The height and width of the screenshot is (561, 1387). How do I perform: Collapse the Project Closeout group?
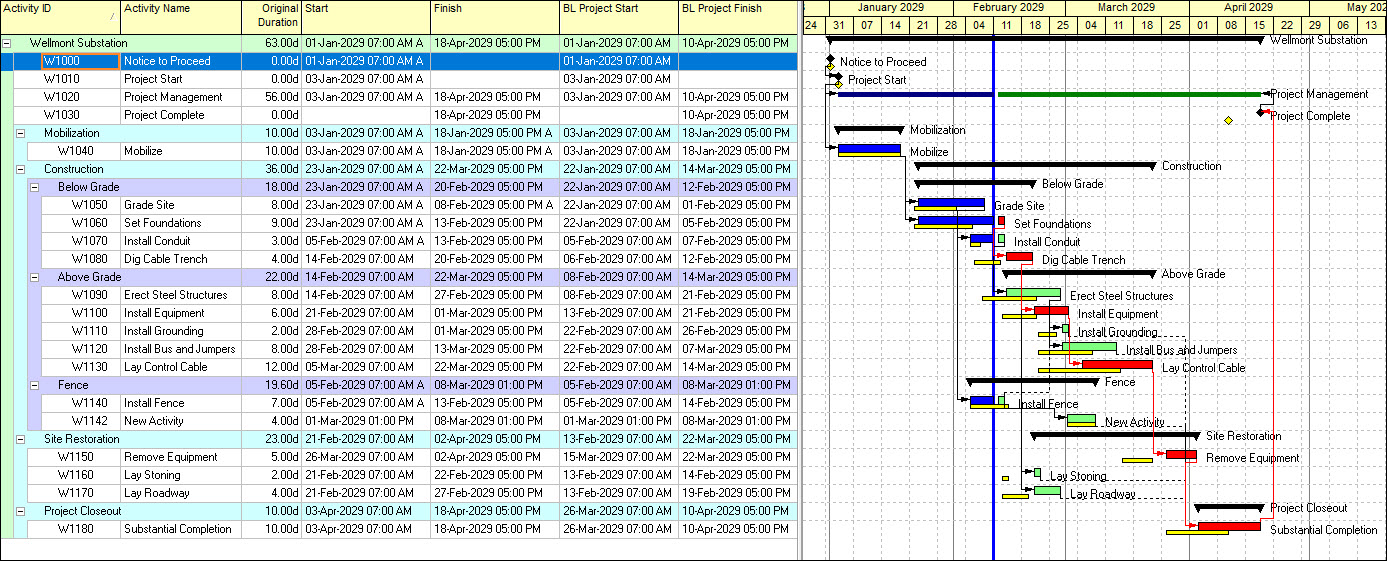(21, 511)
